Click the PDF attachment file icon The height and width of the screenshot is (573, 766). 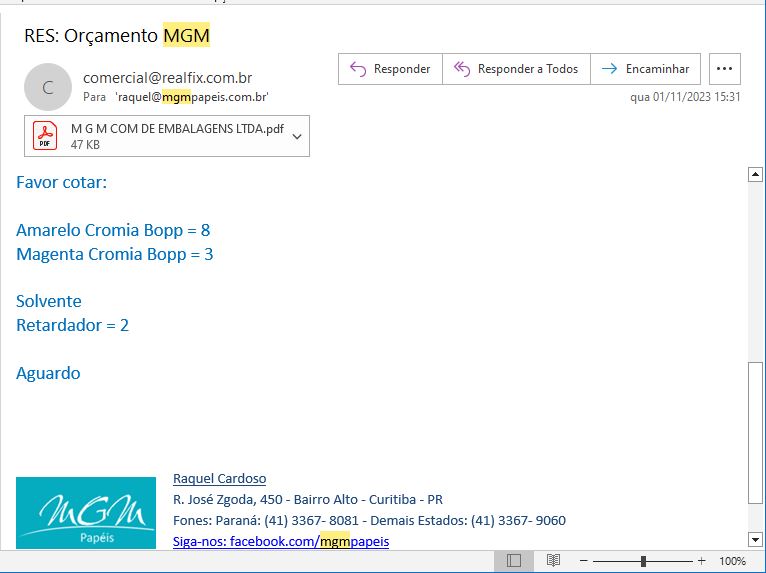coord(46,136)
